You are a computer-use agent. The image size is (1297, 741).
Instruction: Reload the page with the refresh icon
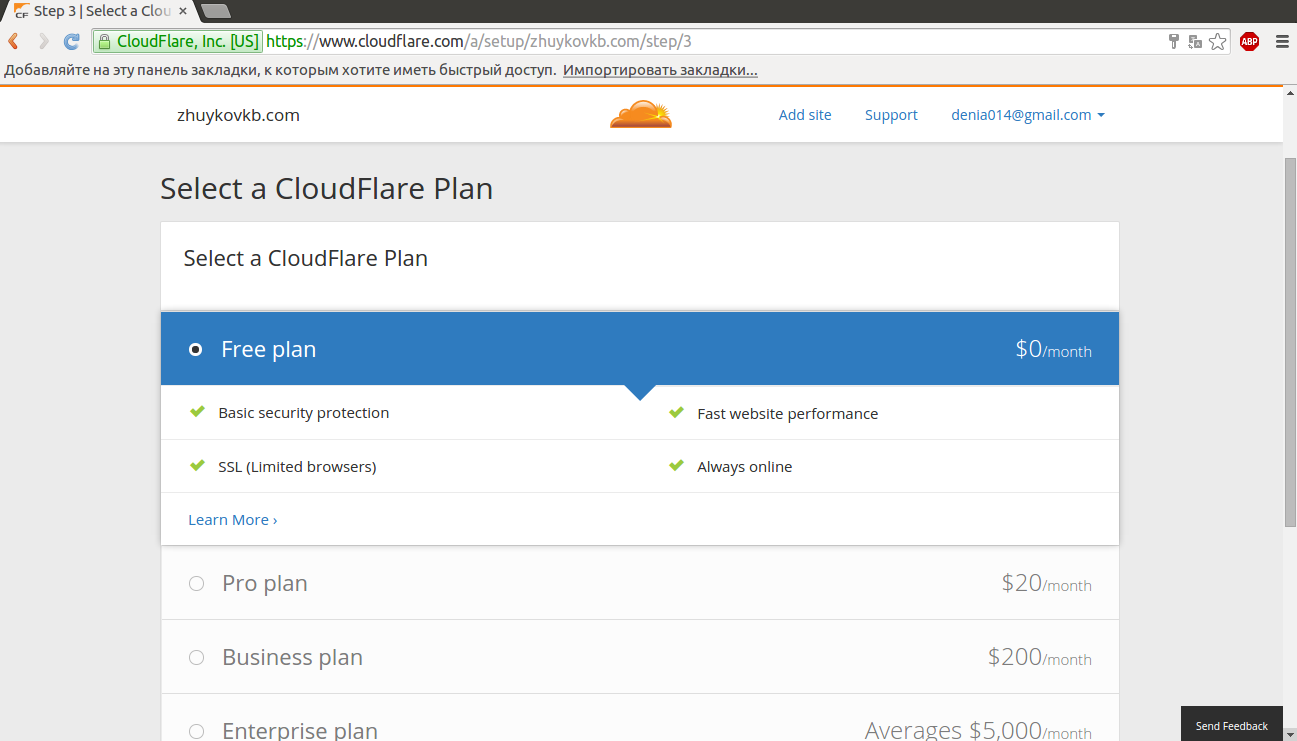tap(72, 42)
